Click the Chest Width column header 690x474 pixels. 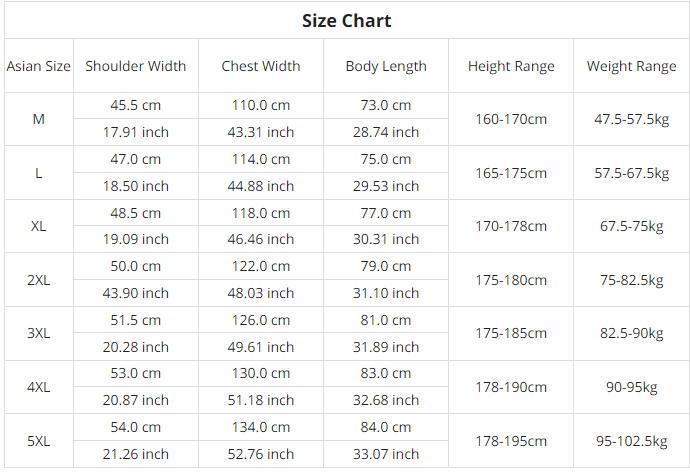[261, 66]
